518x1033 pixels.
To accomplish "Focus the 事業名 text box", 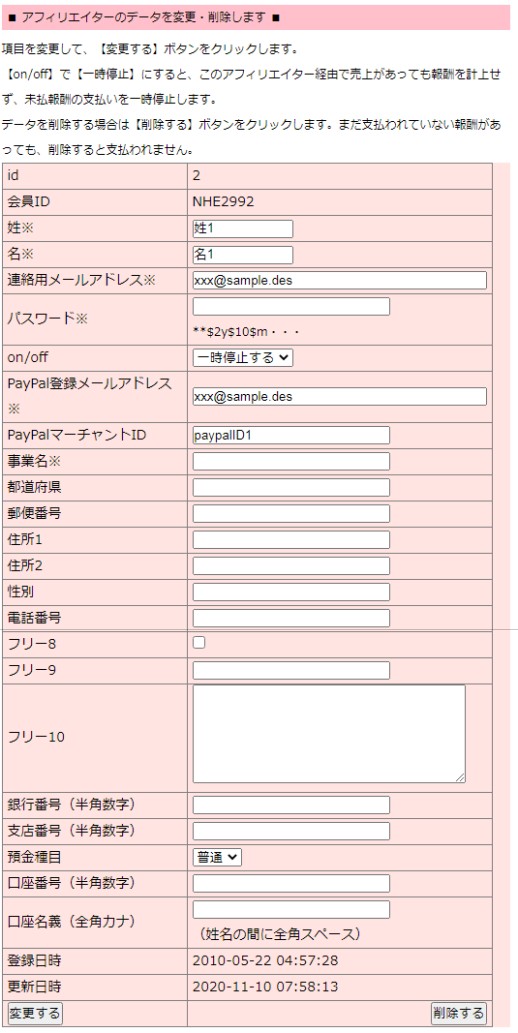I will click(x=291, y=461).
